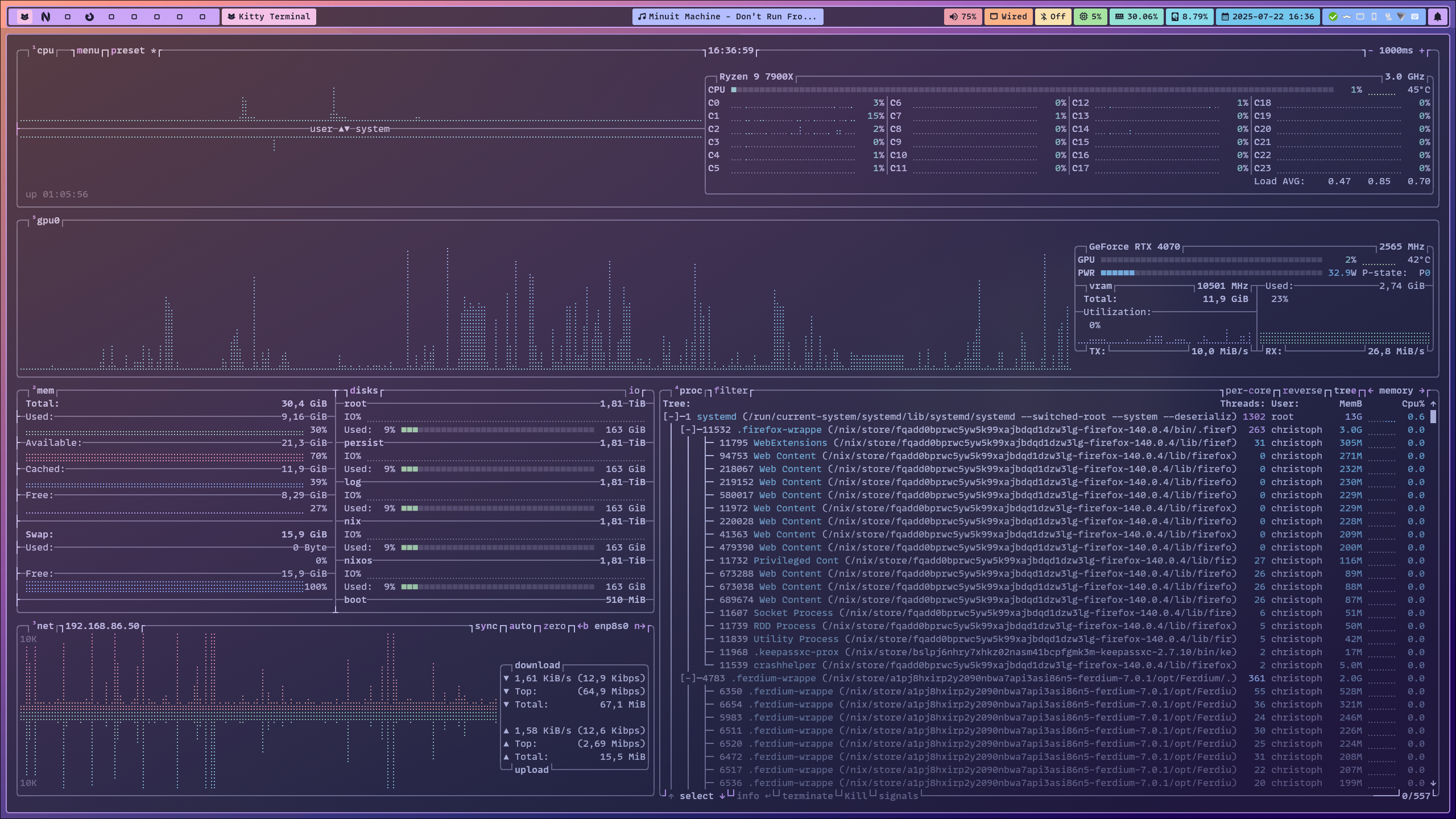Image resolution: width=1456 pixels, height=819 pixels.
Task: Collapse the ferdium-wrapper tree branch
Action: click(x=689, y=679)
